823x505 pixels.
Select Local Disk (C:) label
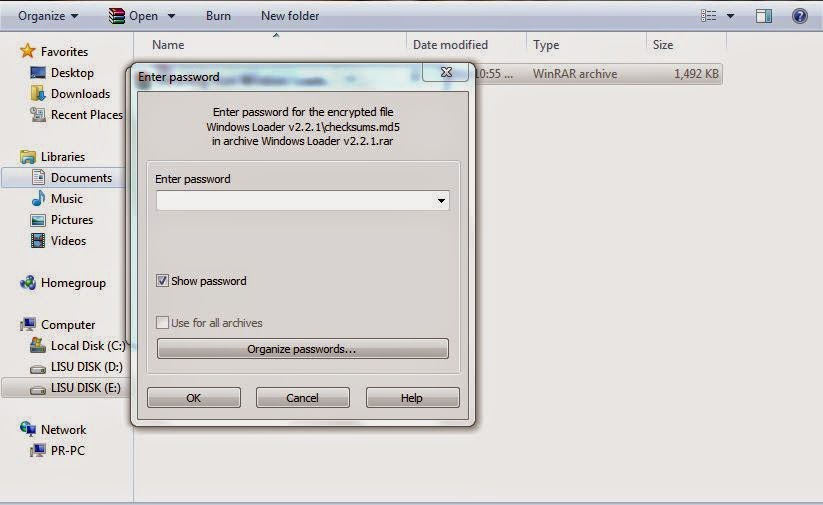point(88,345)
